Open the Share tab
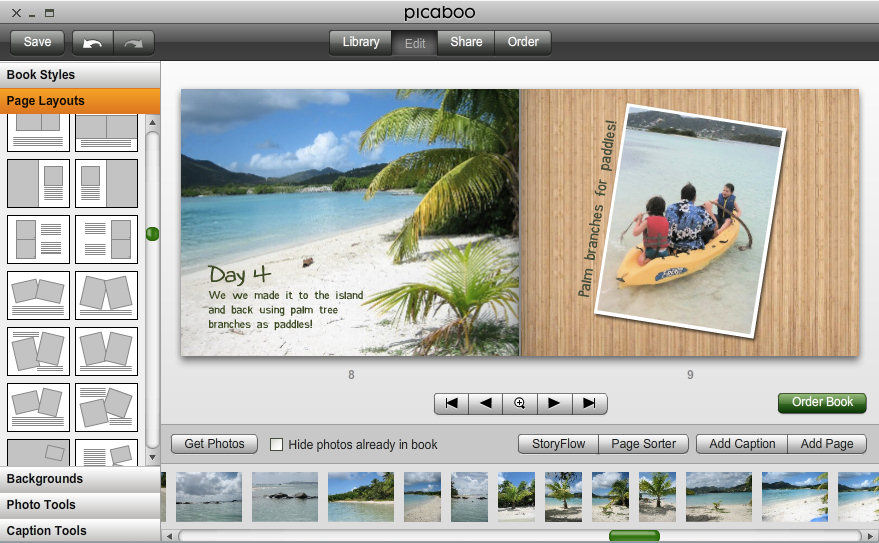Image resolution: width=879 pixels, height=543 pixels. click(x=466, y=42)
